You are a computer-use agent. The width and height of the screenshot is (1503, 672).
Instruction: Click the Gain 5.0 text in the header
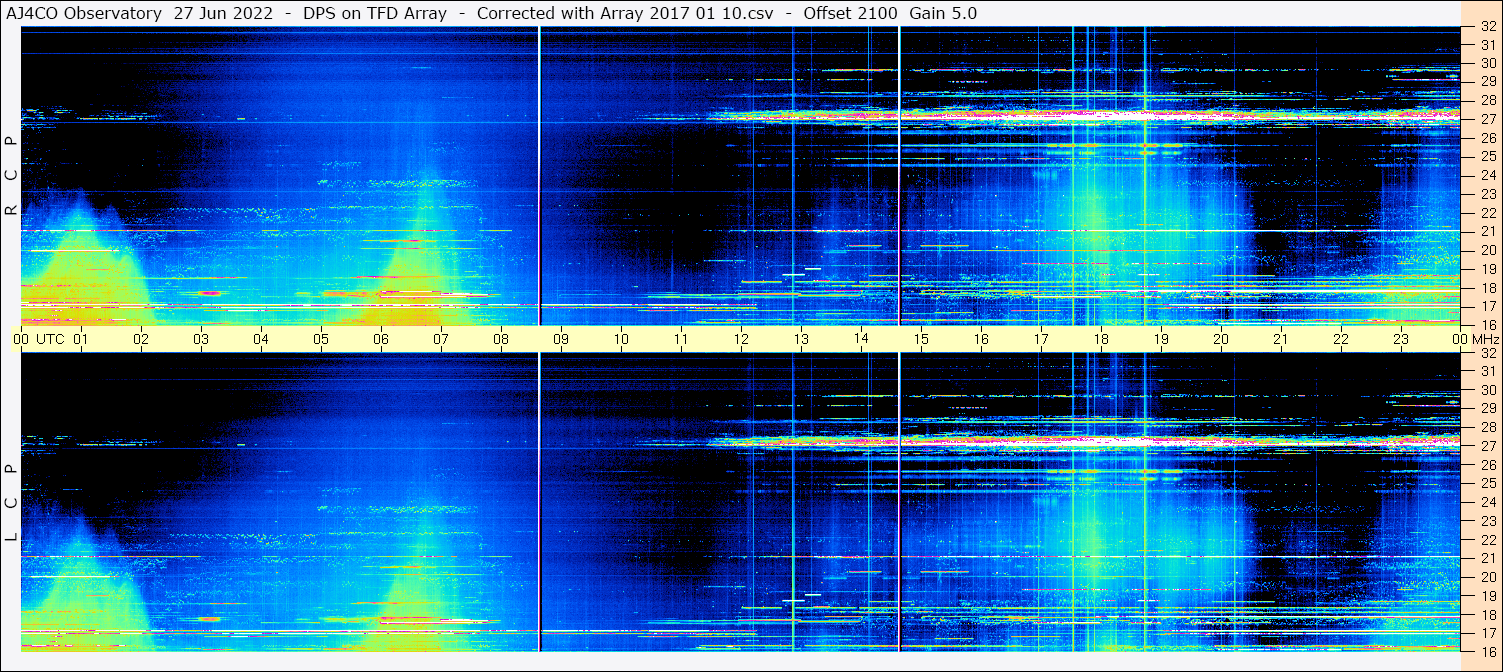click(943, 13)
